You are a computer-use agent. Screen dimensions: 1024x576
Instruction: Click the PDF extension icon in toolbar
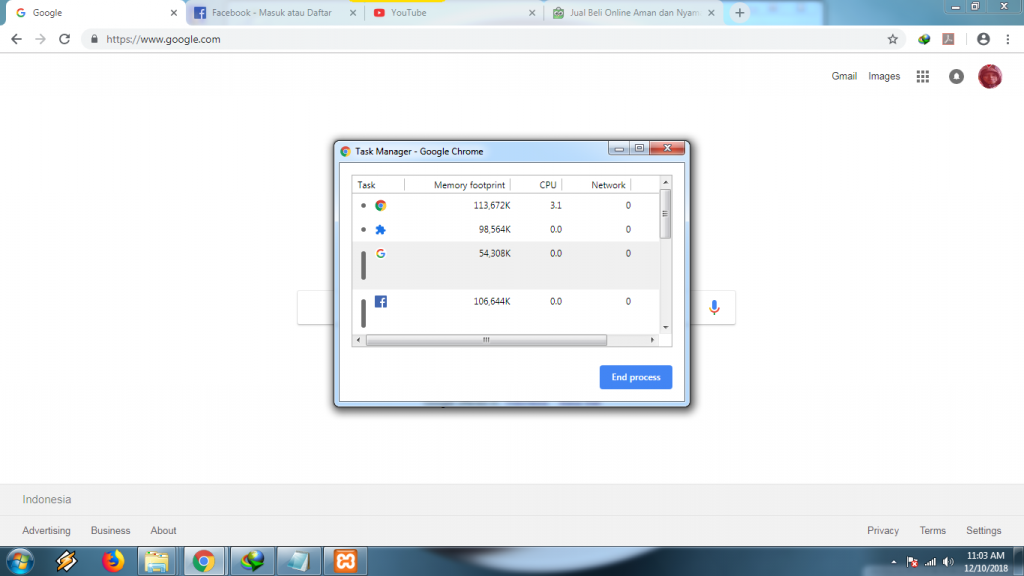click(x=948, y=39)
